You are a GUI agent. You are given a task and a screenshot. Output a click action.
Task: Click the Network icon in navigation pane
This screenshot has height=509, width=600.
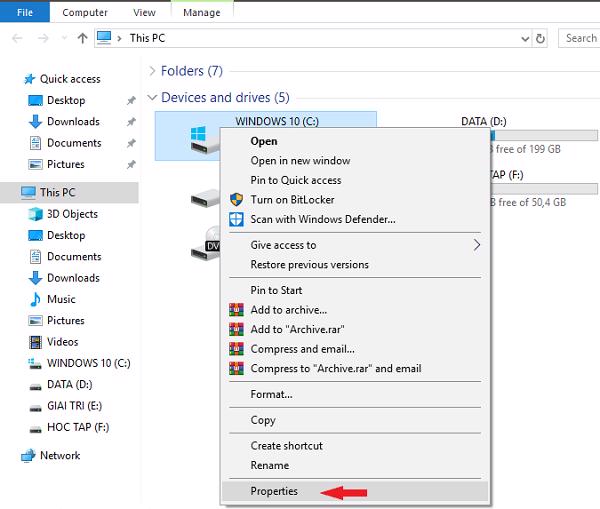tap(28, 456)
